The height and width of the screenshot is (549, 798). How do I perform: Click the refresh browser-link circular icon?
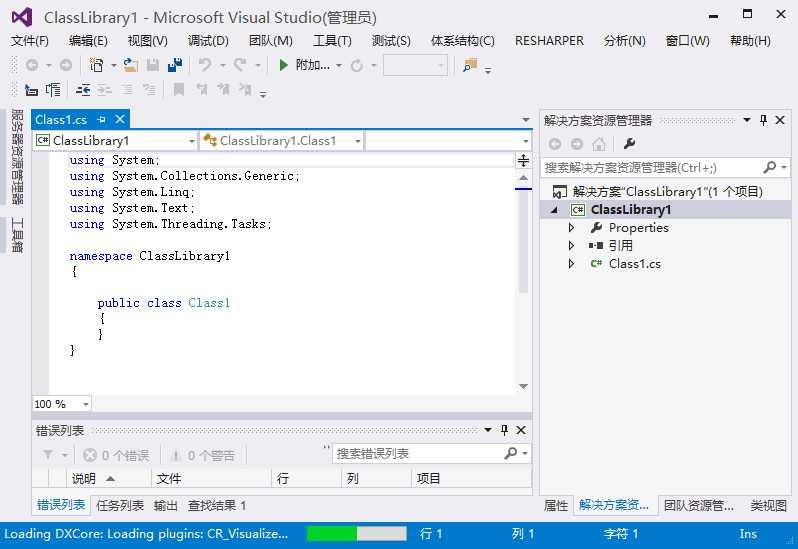click(357, 65)
